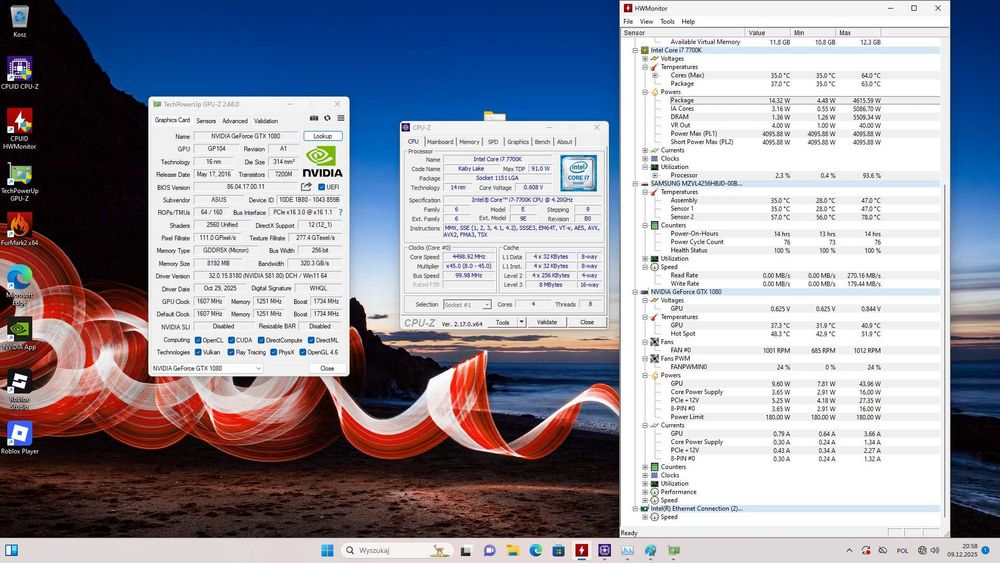Expand the Cores (Max) temperature node

(x=655, y=75)
